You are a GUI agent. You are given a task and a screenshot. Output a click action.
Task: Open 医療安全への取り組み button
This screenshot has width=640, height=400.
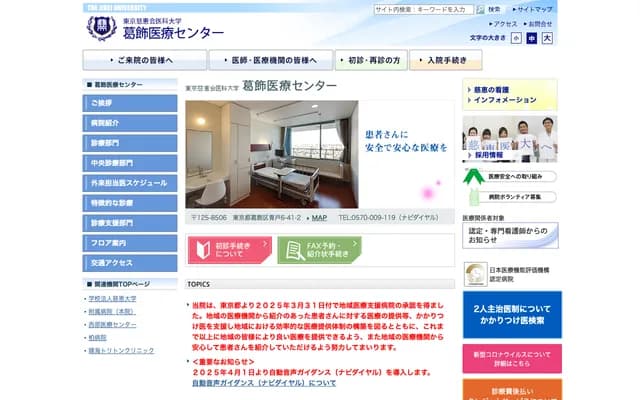[x=515, y=176]
